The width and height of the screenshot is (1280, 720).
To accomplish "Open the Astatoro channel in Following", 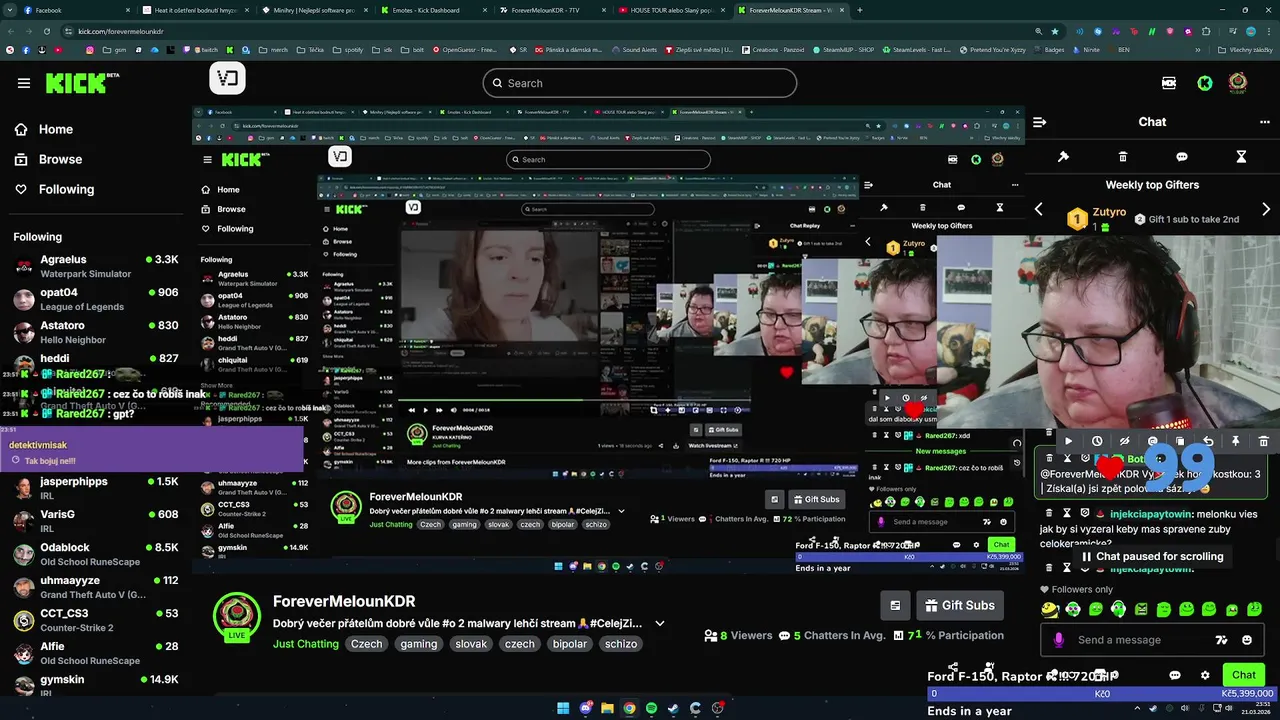I will tap(95, 332).
